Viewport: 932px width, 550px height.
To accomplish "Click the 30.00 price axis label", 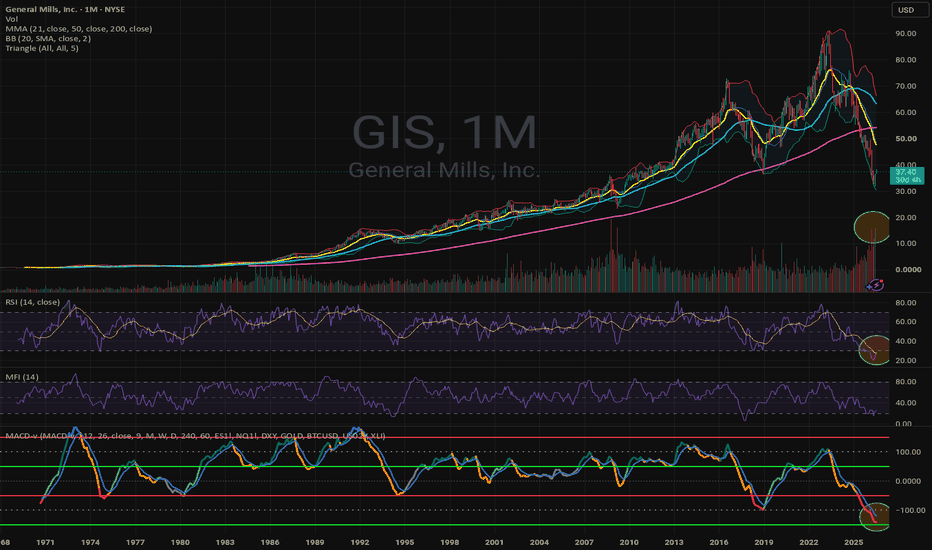I will point(906,191).
